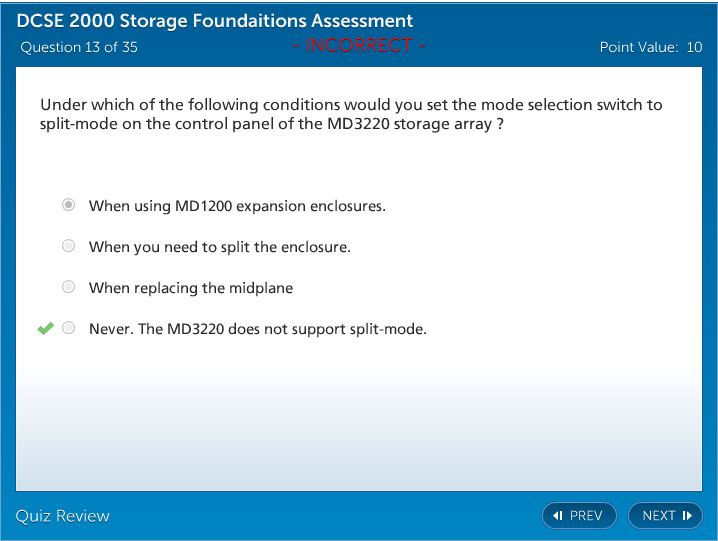Click answer text 'Never. The MD3220 does not support'
The width and height of the screenshot is (718, 541).
[257, 329]
